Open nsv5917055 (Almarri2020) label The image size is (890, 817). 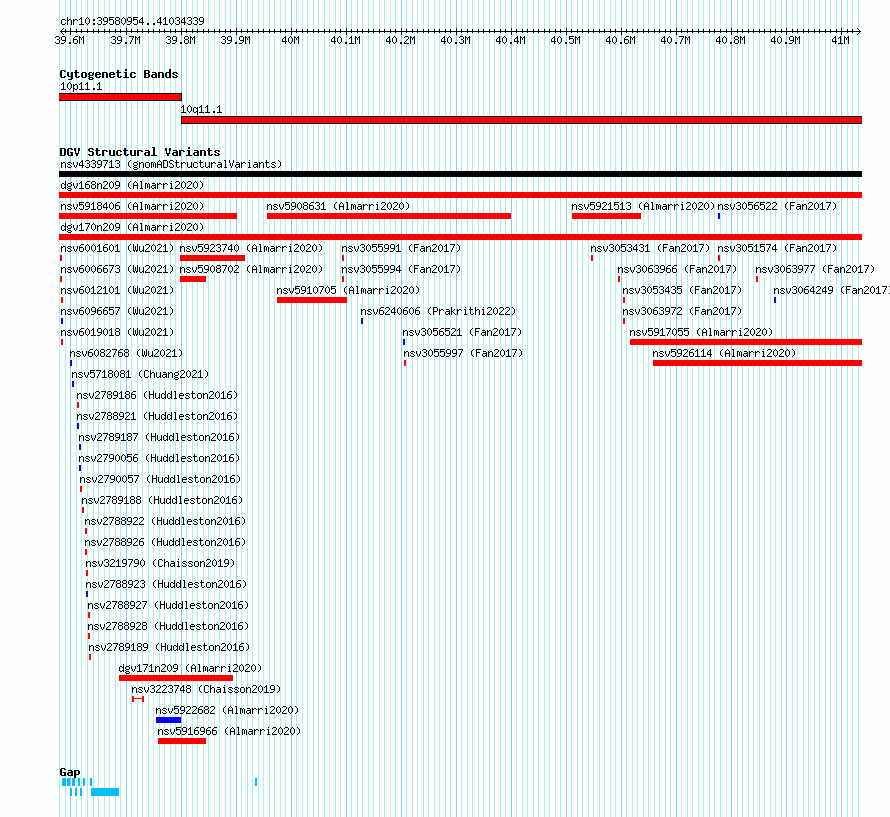pos(701,332)
